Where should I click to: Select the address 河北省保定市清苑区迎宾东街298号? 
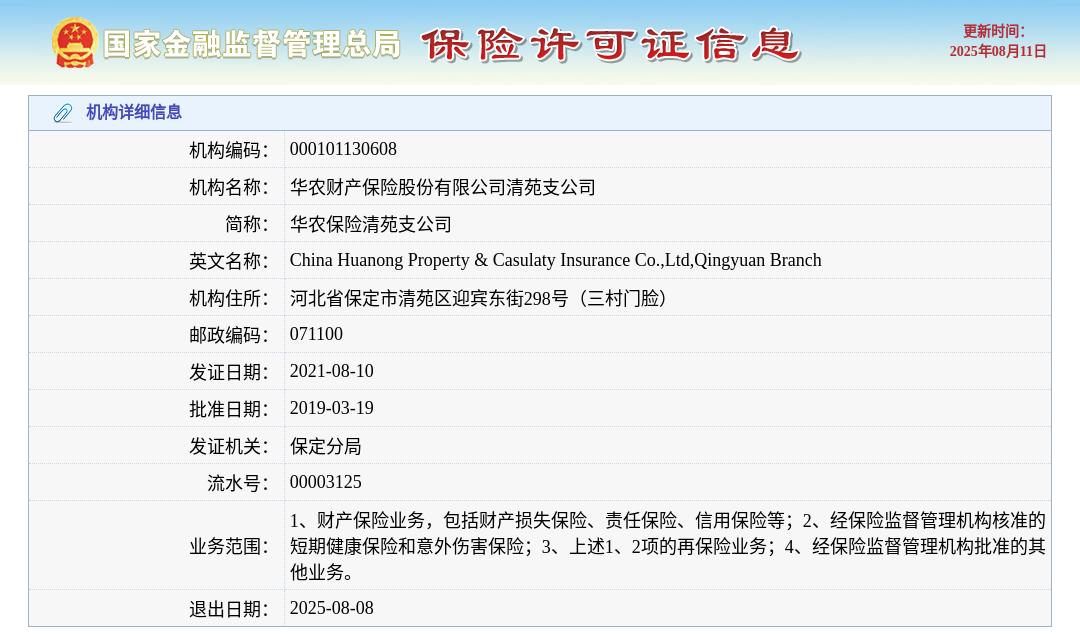479,297
